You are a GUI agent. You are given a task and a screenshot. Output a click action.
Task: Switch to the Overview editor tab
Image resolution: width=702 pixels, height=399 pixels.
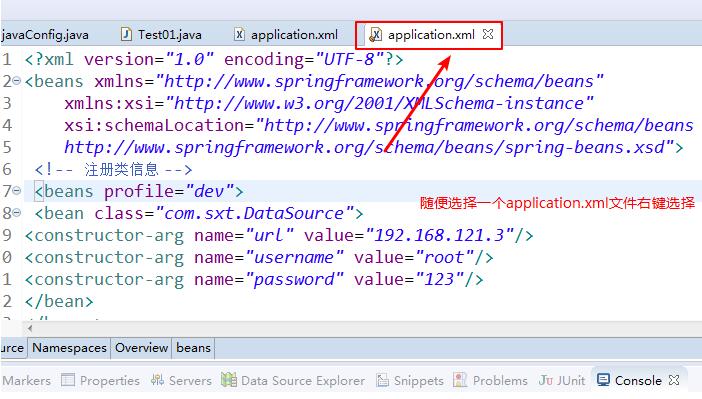141,348
